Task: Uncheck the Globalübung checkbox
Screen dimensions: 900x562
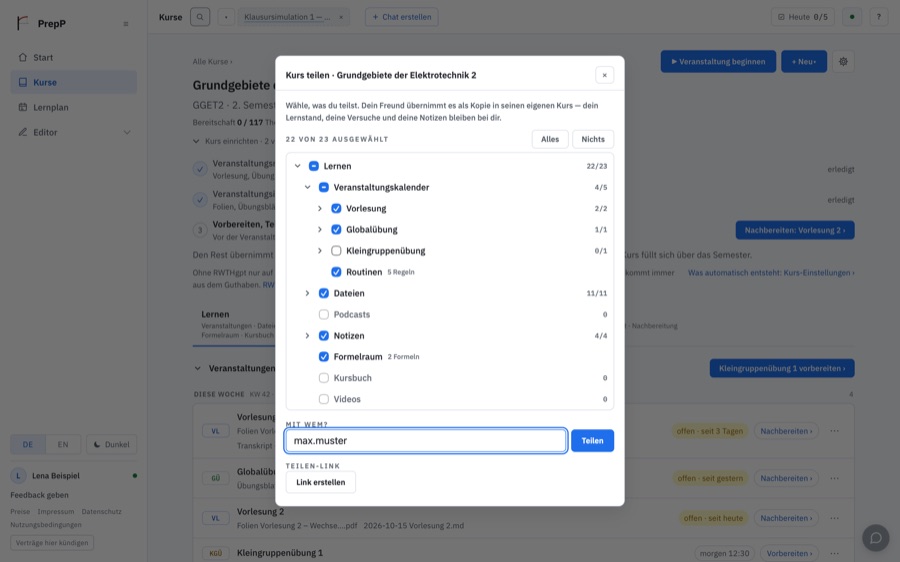Action: pyautogui.click(x=336, y=230)
